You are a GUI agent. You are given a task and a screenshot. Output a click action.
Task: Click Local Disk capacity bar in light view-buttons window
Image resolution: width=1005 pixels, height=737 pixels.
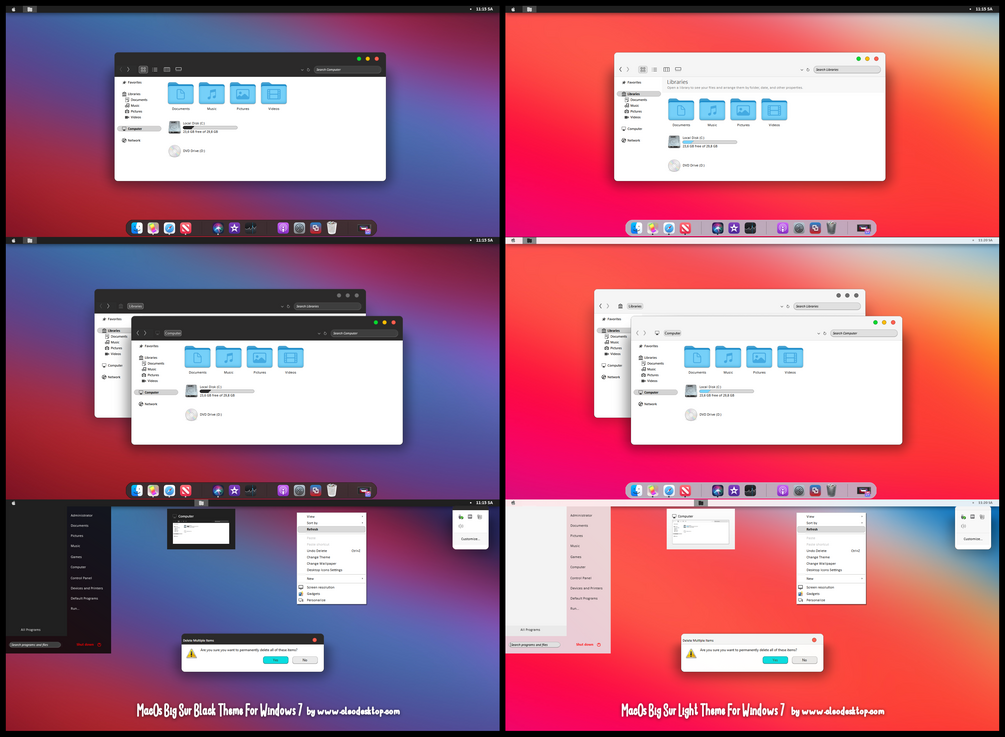pos(710,142)
